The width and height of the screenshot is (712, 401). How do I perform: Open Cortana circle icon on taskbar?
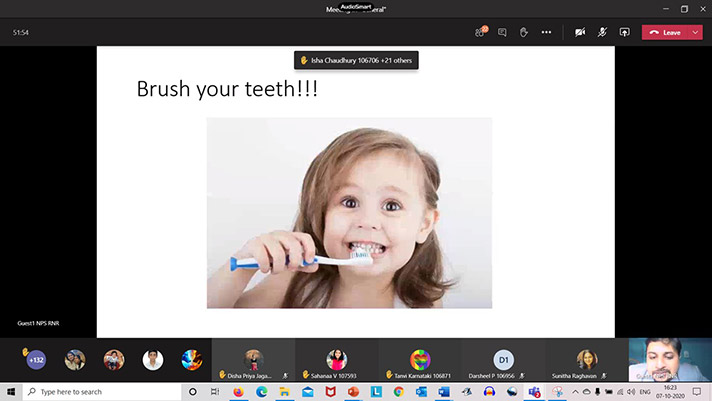point(192,392)
